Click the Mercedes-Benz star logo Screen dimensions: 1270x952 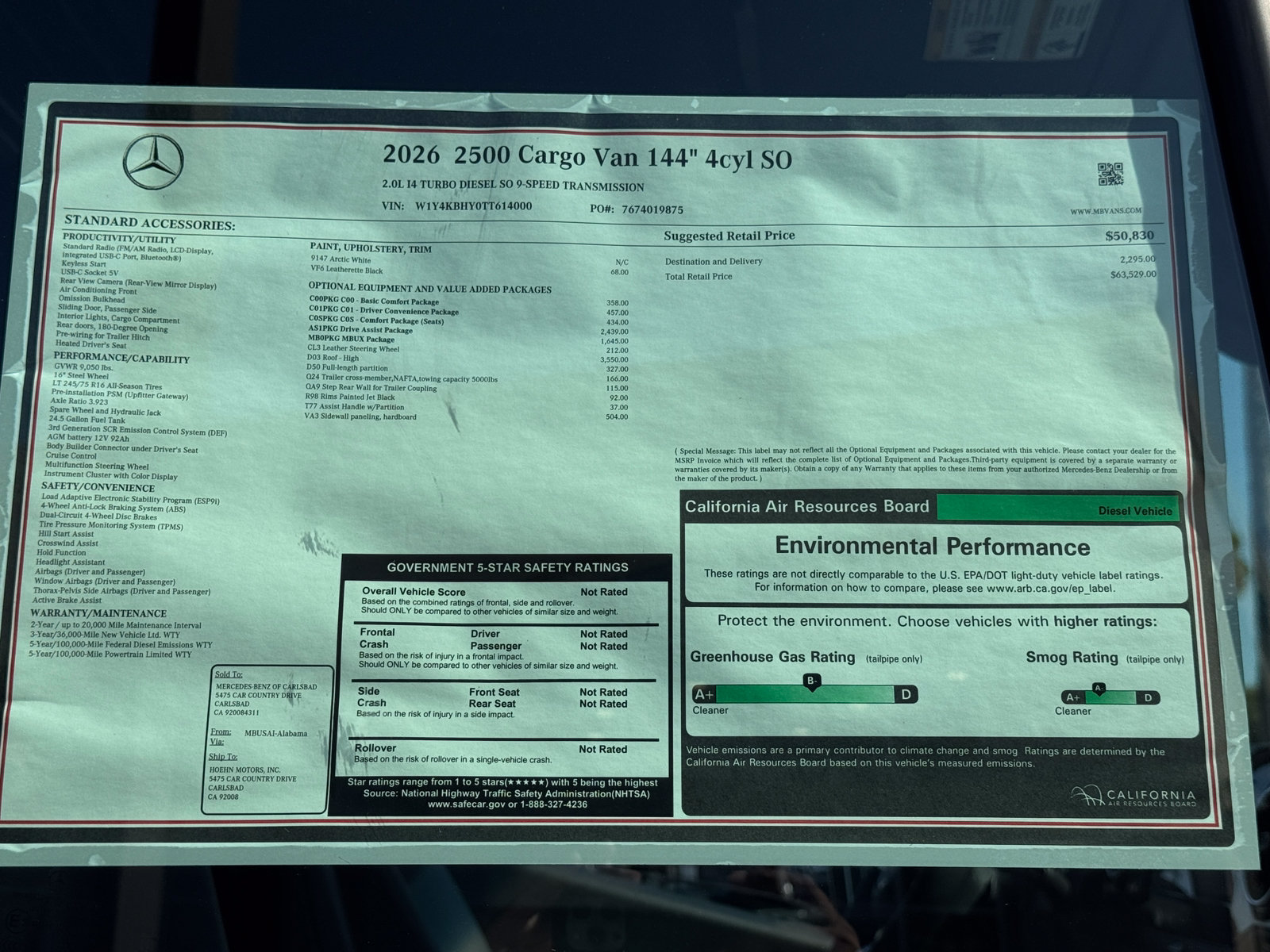tap(154, 162)
